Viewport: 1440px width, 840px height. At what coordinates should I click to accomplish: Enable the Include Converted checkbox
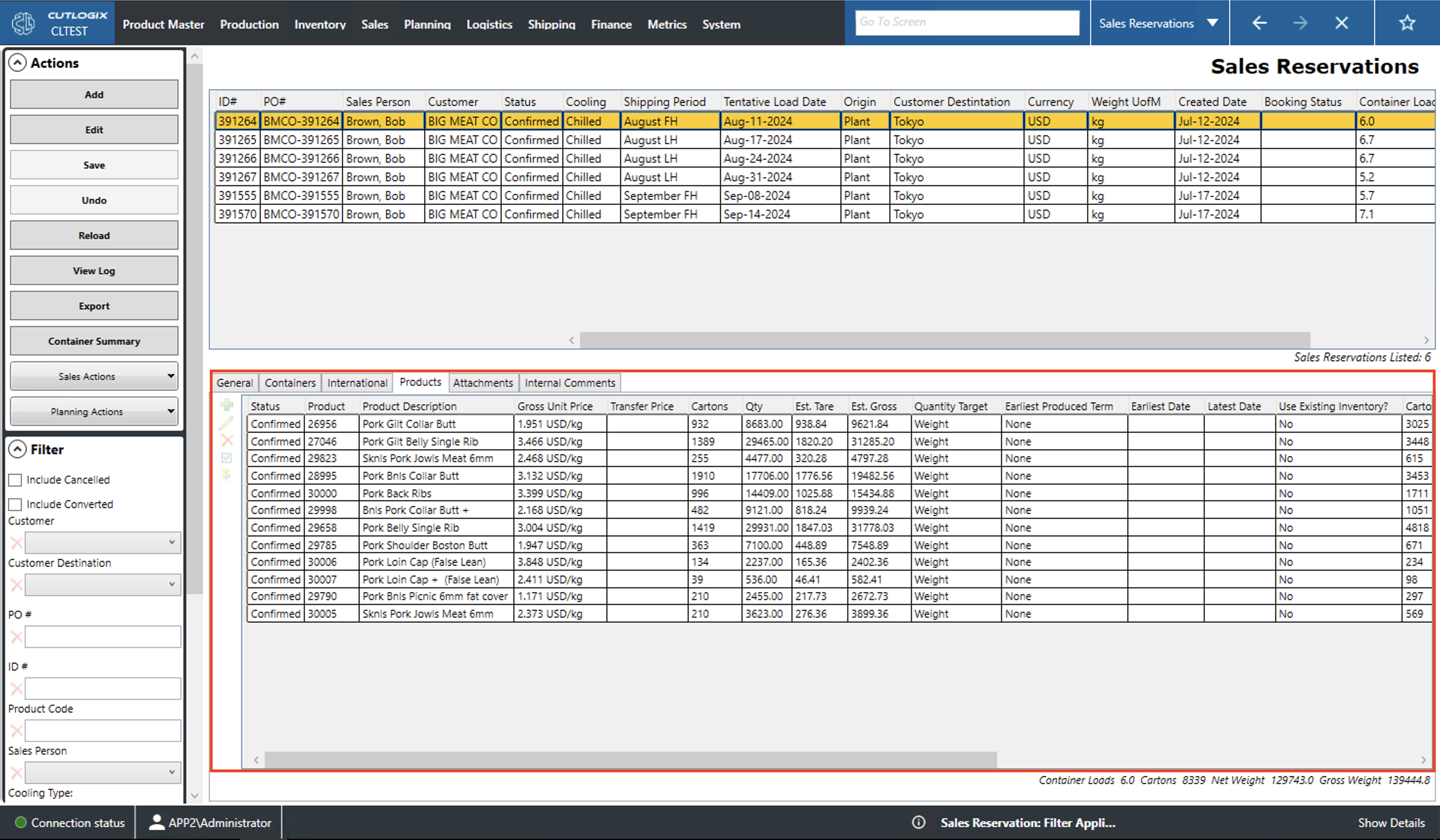tap(15, 504)
